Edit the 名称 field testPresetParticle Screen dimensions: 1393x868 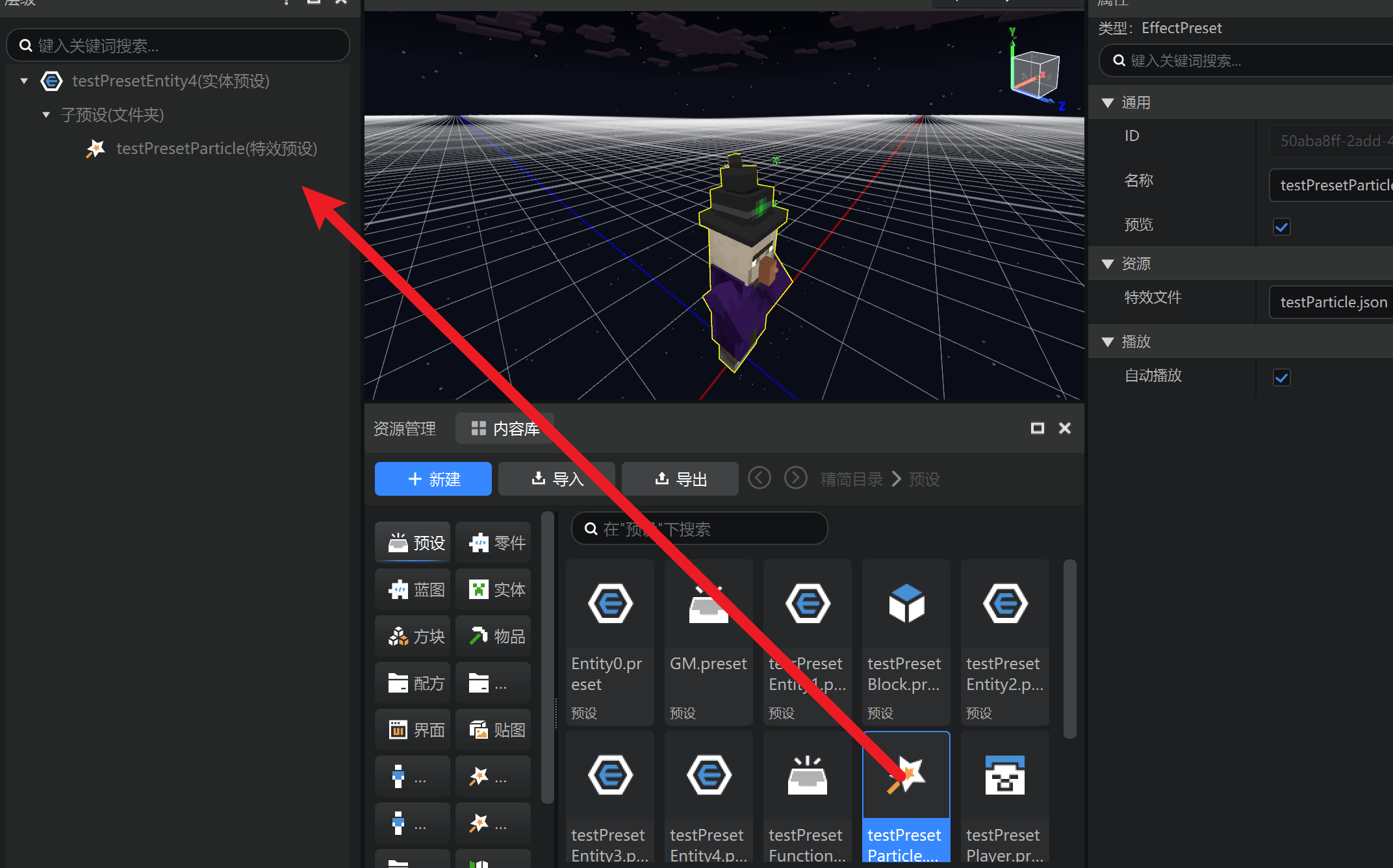[1331, 185]
